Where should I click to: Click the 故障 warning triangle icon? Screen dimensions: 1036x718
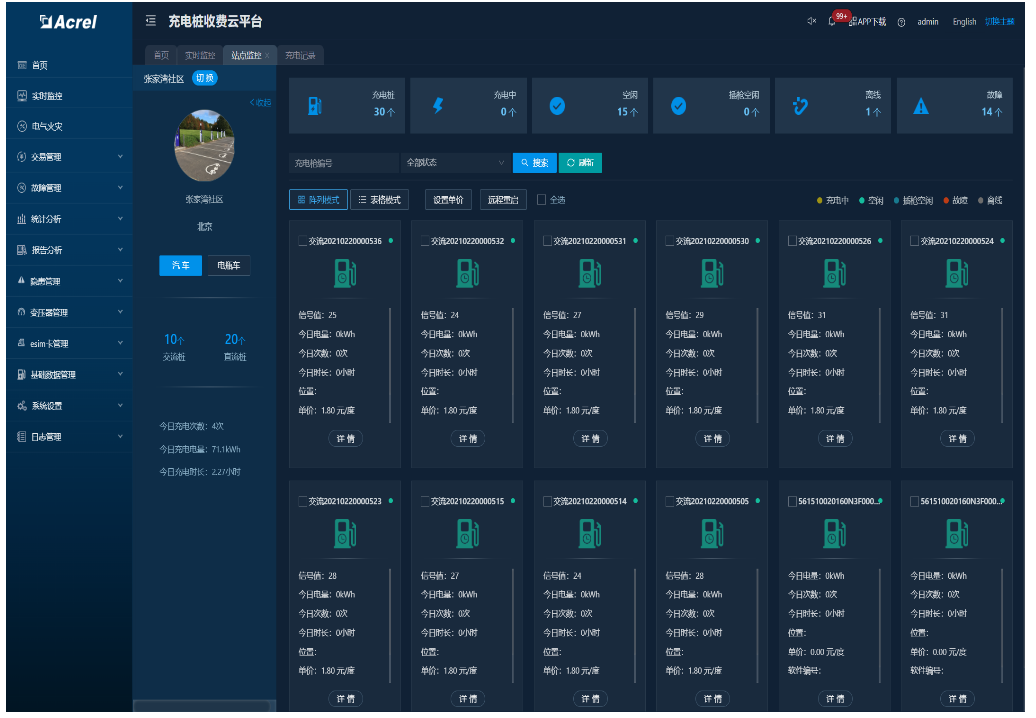pyautogui.click(x=921, y=106)
